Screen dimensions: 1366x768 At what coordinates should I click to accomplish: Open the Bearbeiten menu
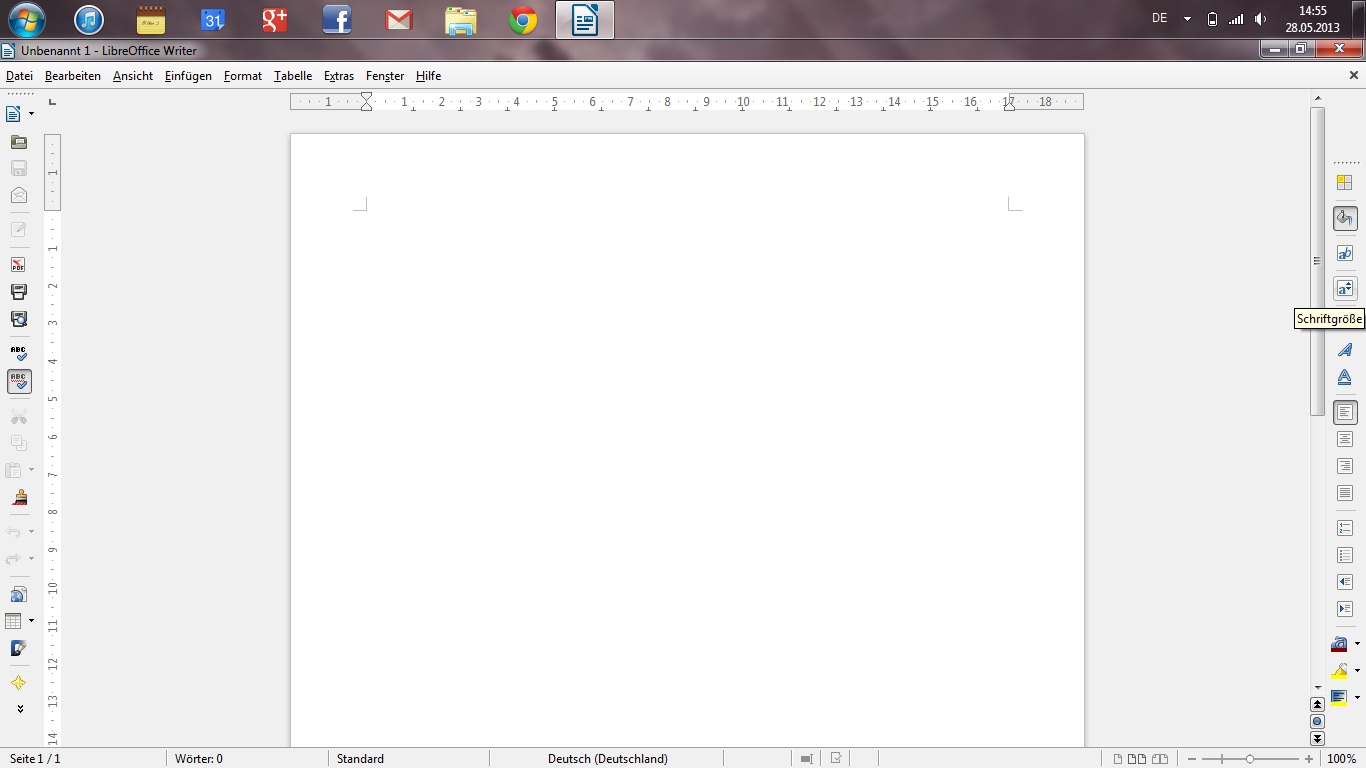[73, 76]
